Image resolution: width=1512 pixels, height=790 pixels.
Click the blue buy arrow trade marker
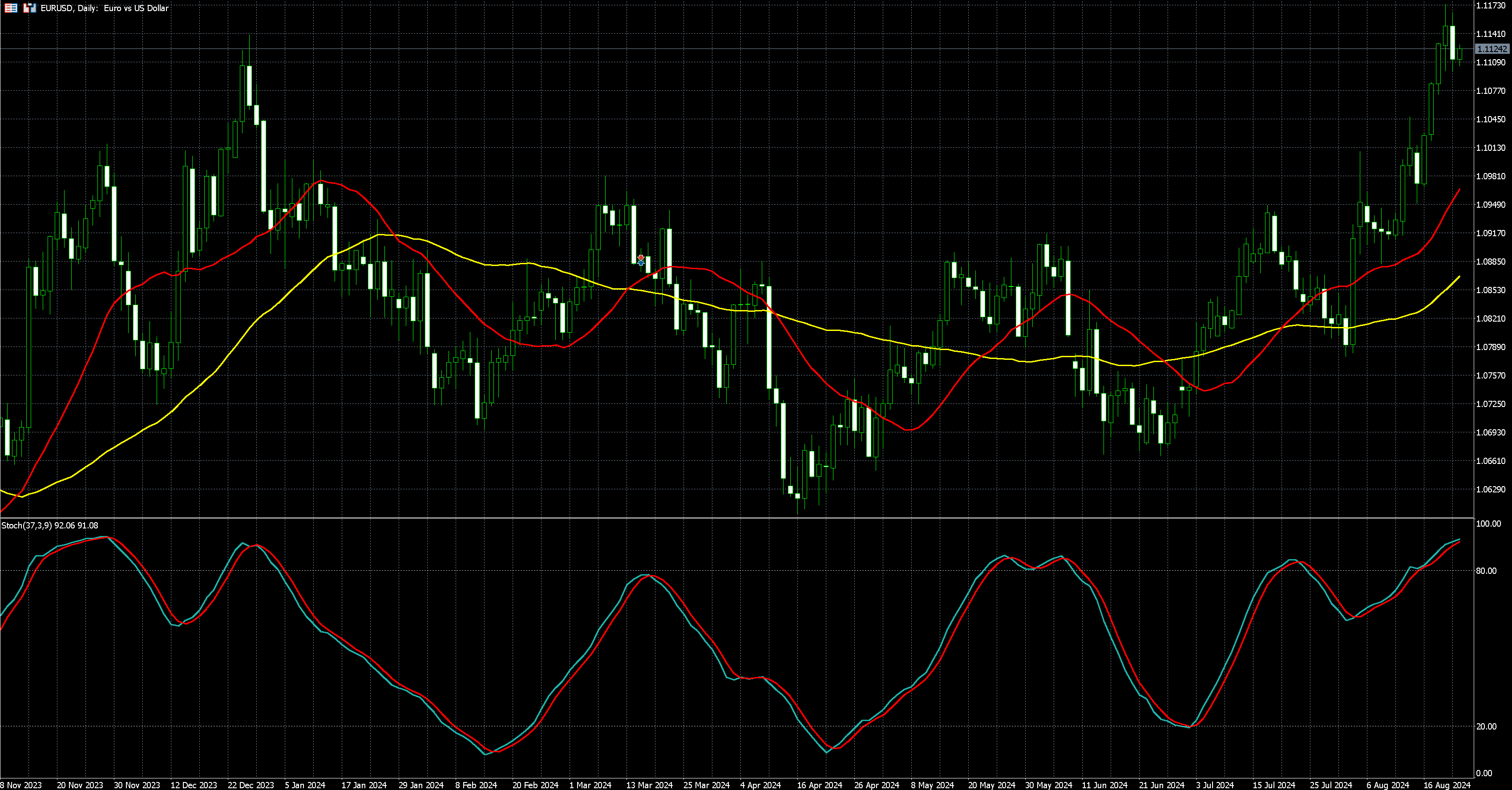640,263
